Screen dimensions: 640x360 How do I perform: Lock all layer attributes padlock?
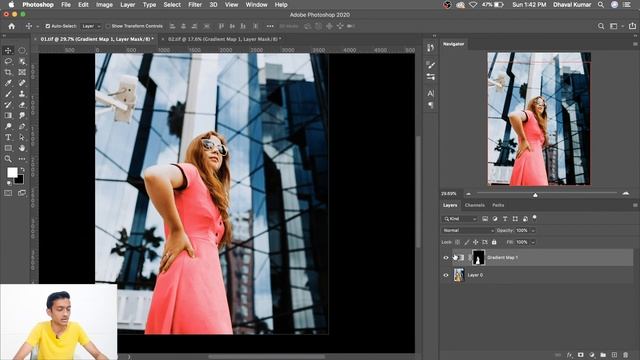coord(494,242)
